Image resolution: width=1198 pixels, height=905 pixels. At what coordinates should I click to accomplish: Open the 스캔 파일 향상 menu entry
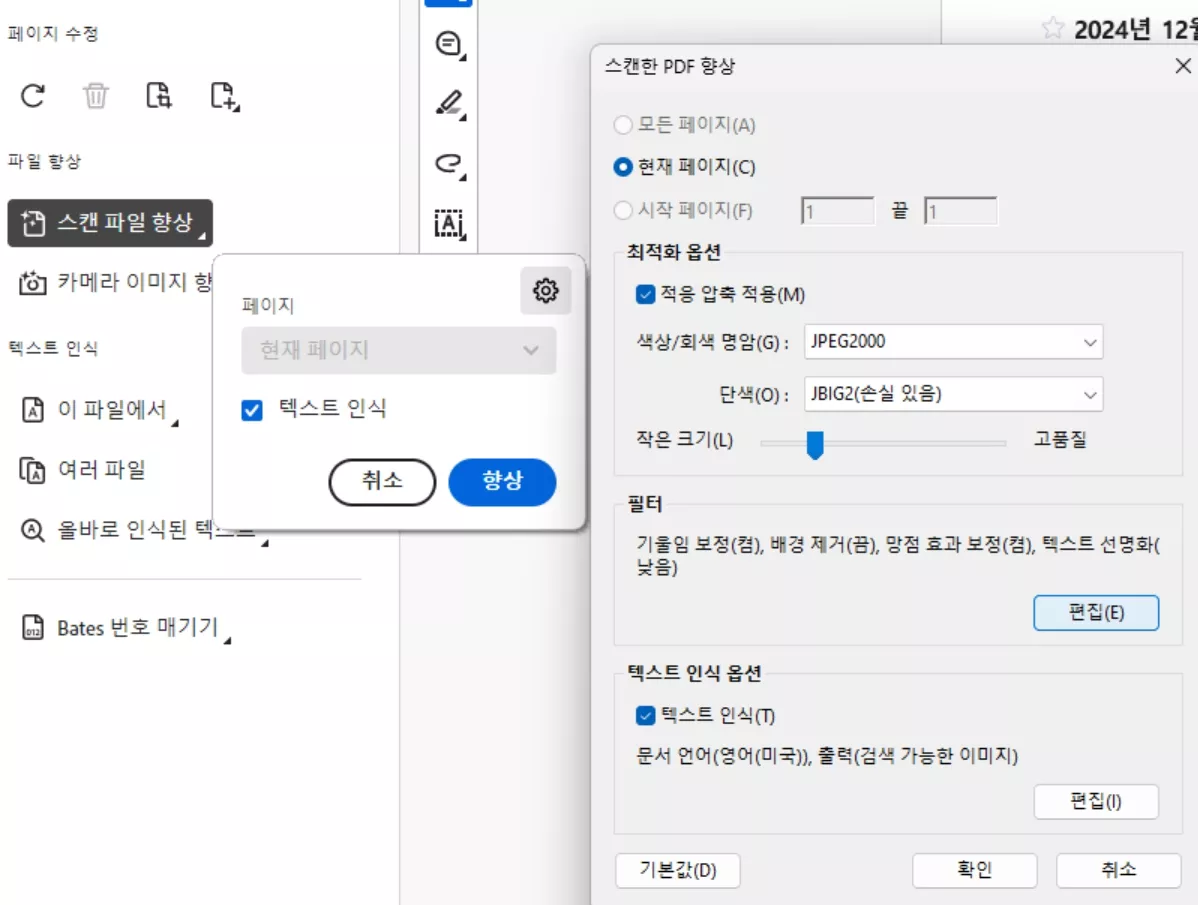pyautogui.click(x=110, y=223)
